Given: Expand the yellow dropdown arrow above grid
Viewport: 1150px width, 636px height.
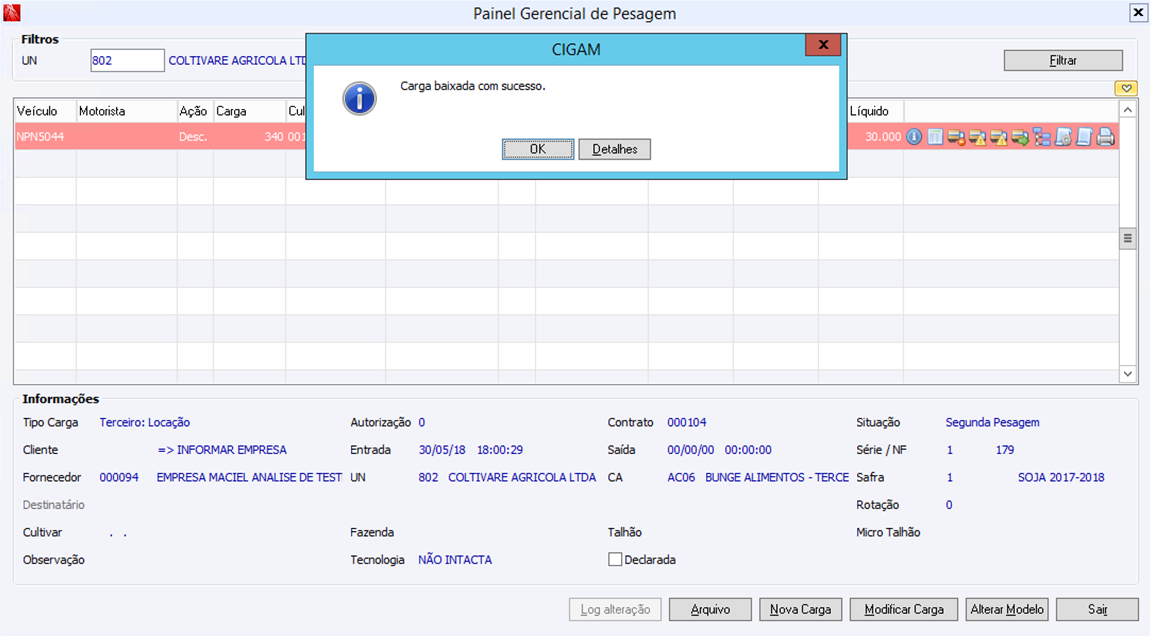Looking at the screenshot, I should pos(1126,88).
